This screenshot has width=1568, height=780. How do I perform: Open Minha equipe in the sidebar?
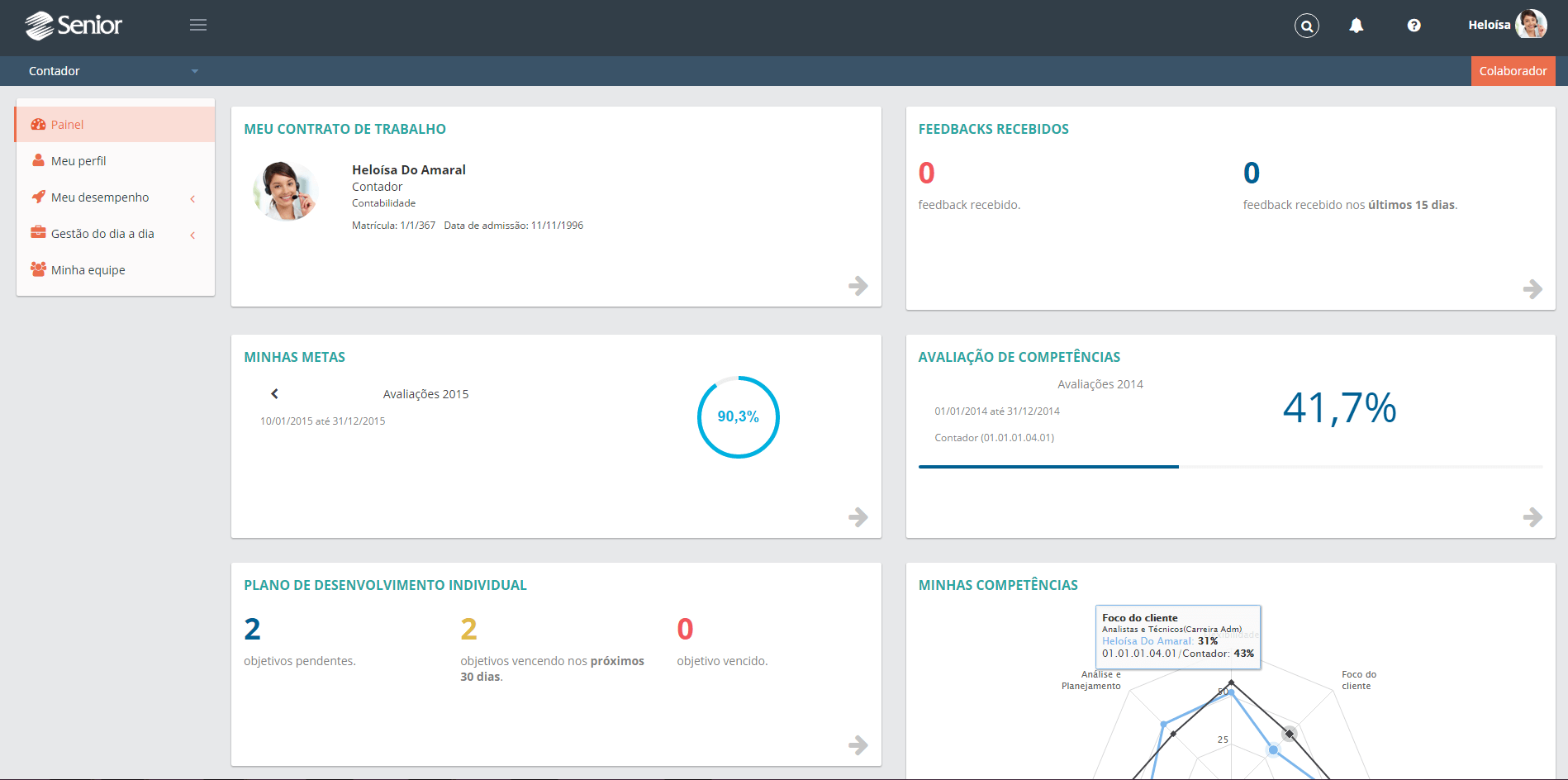tap(115, 270)
